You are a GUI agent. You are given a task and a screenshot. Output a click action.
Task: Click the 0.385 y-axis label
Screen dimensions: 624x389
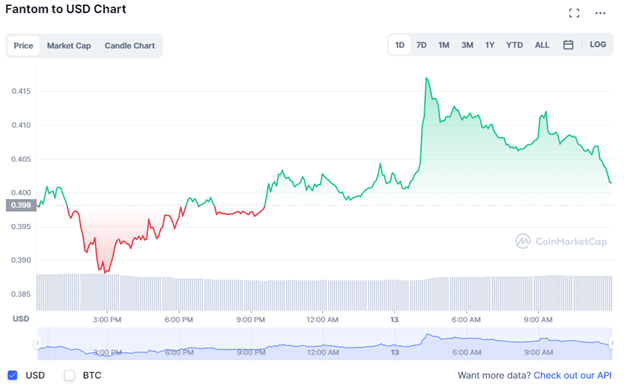pos(21,294)
